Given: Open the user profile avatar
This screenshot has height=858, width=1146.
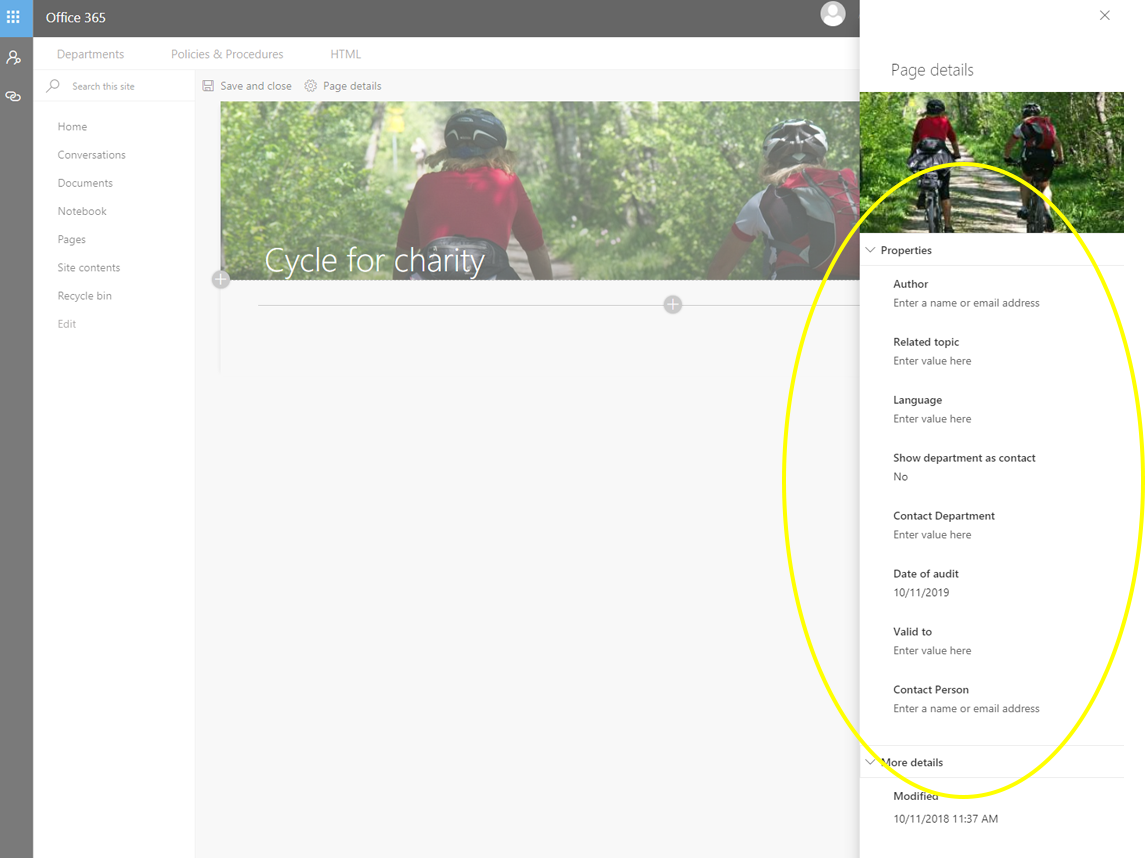Looking at the screenshot, I should point(832,14).
